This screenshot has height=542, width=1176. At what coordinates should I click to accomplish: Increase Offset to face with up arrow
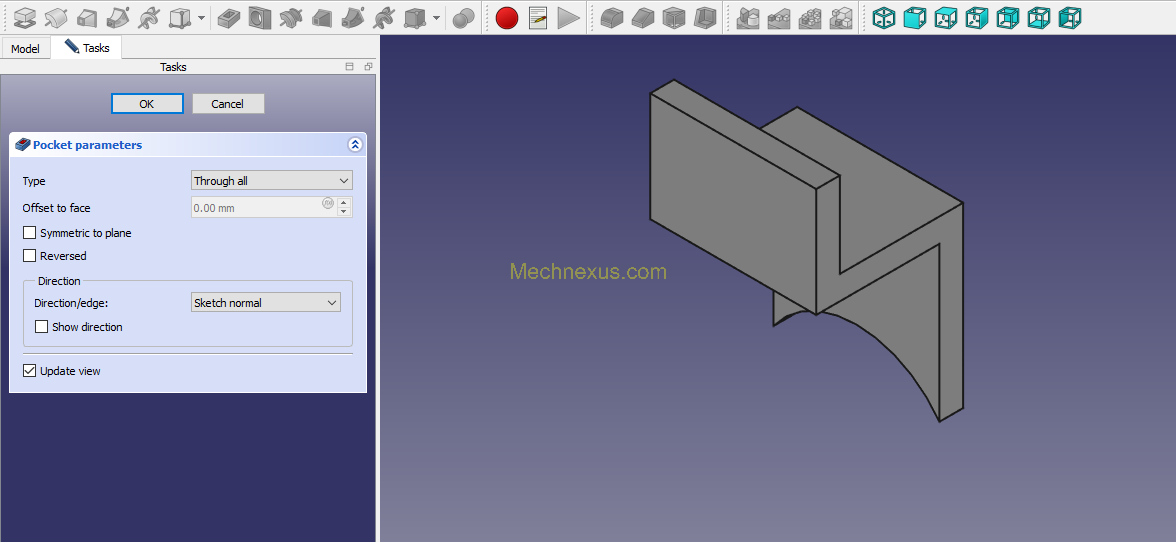coord(344,202)
